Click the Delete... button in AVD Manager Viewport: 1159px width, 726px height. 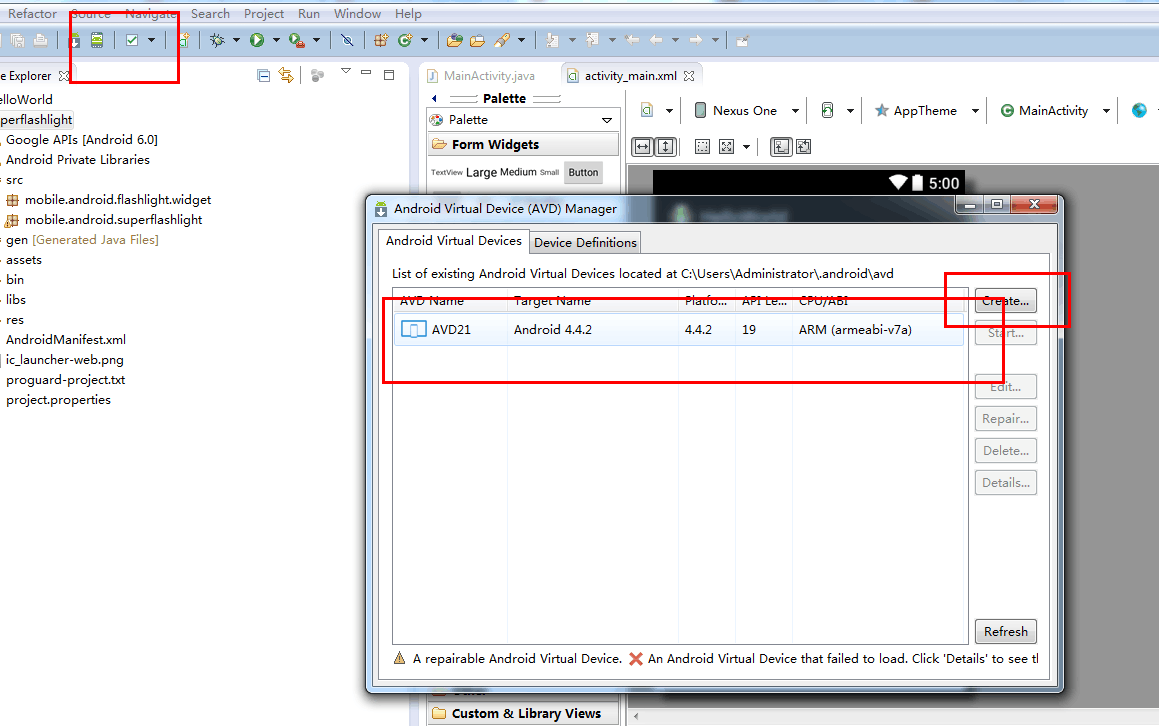pyautogui.click(x=1005, y=450)
